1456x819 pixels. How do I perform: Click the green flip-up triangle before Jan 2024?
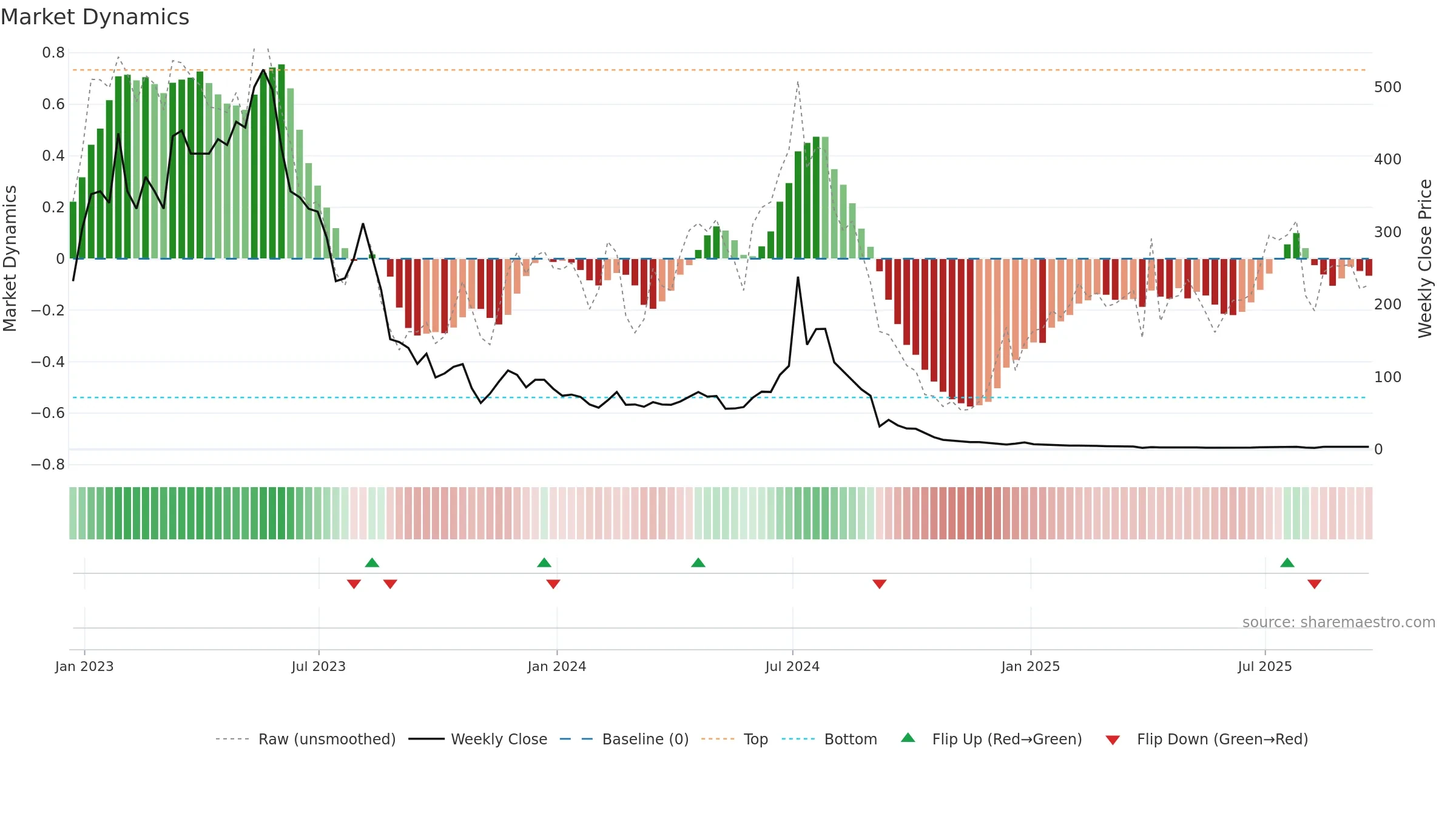coord(544,562)
